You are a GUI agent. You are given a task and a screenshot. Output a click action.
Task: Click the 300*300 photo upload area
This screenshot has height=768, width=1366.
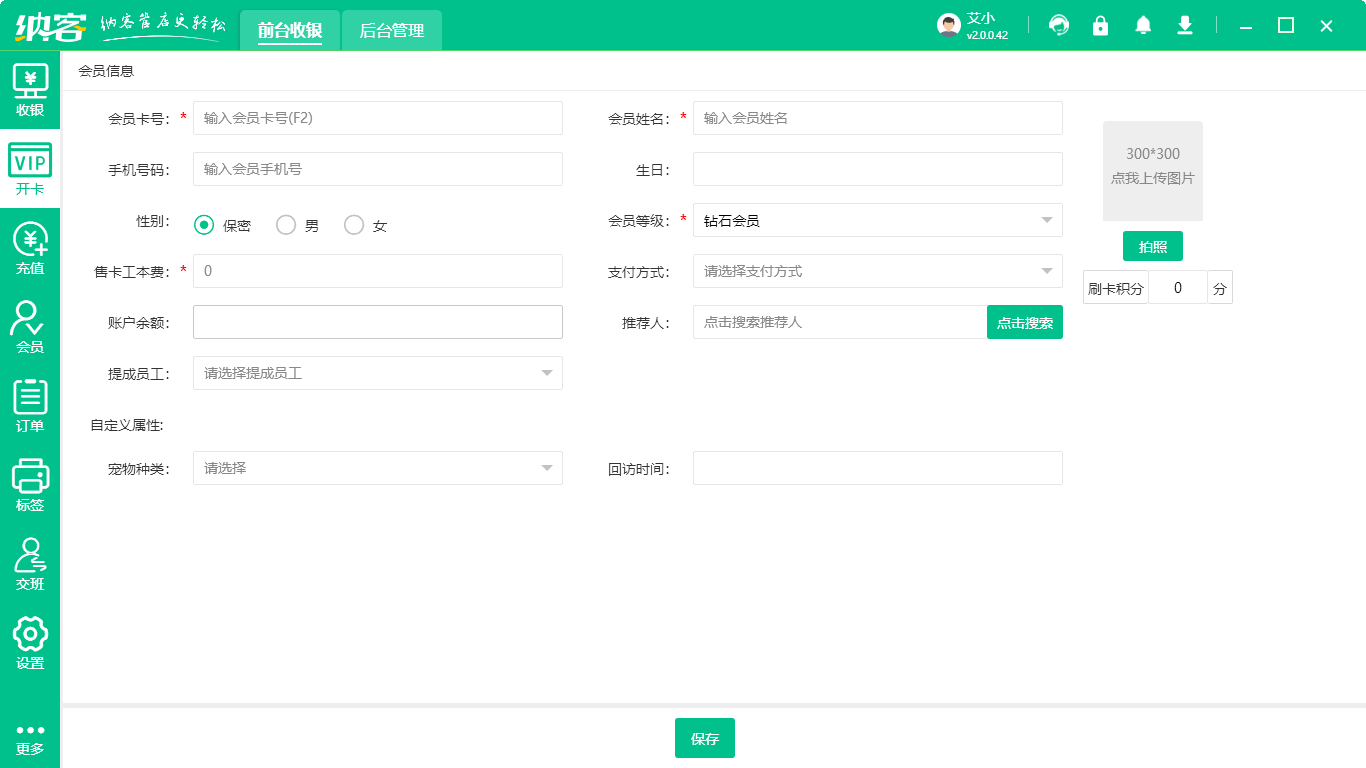click(1152, 171)
